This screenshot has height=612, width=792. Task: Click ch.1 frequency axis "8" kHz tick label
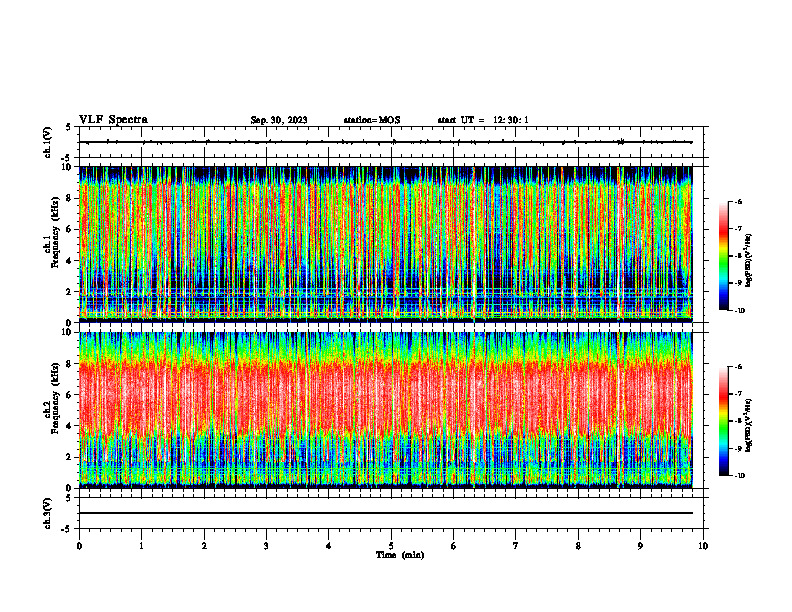pos(70,198)
